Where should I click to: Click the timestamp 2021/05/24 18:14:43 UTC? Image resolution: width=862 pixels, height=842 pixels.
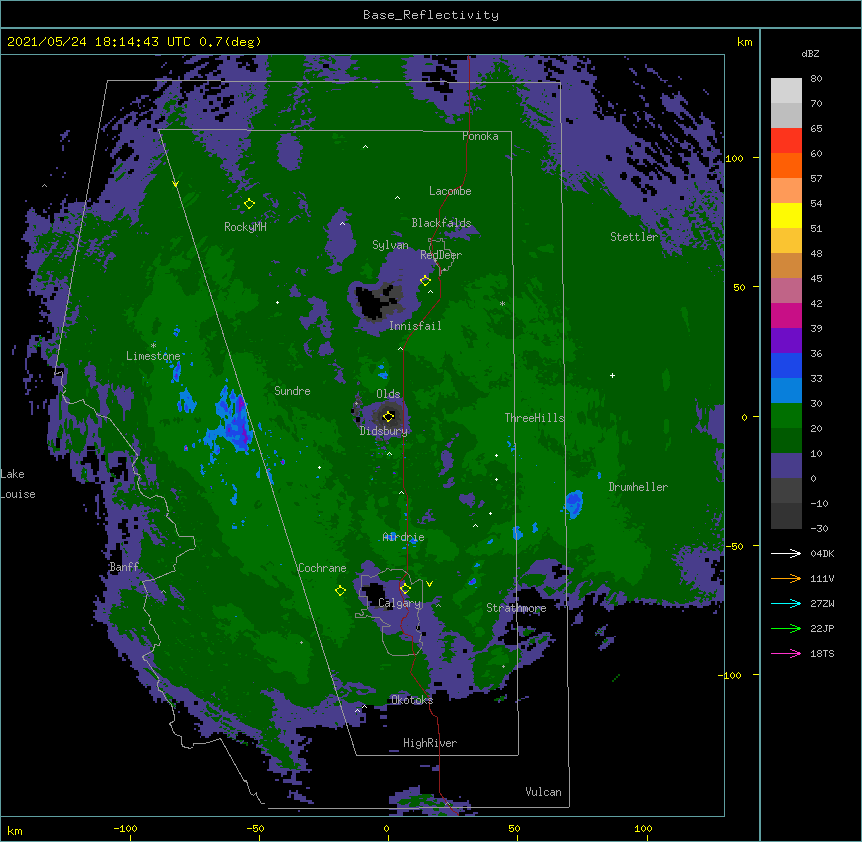click(99, 42)
